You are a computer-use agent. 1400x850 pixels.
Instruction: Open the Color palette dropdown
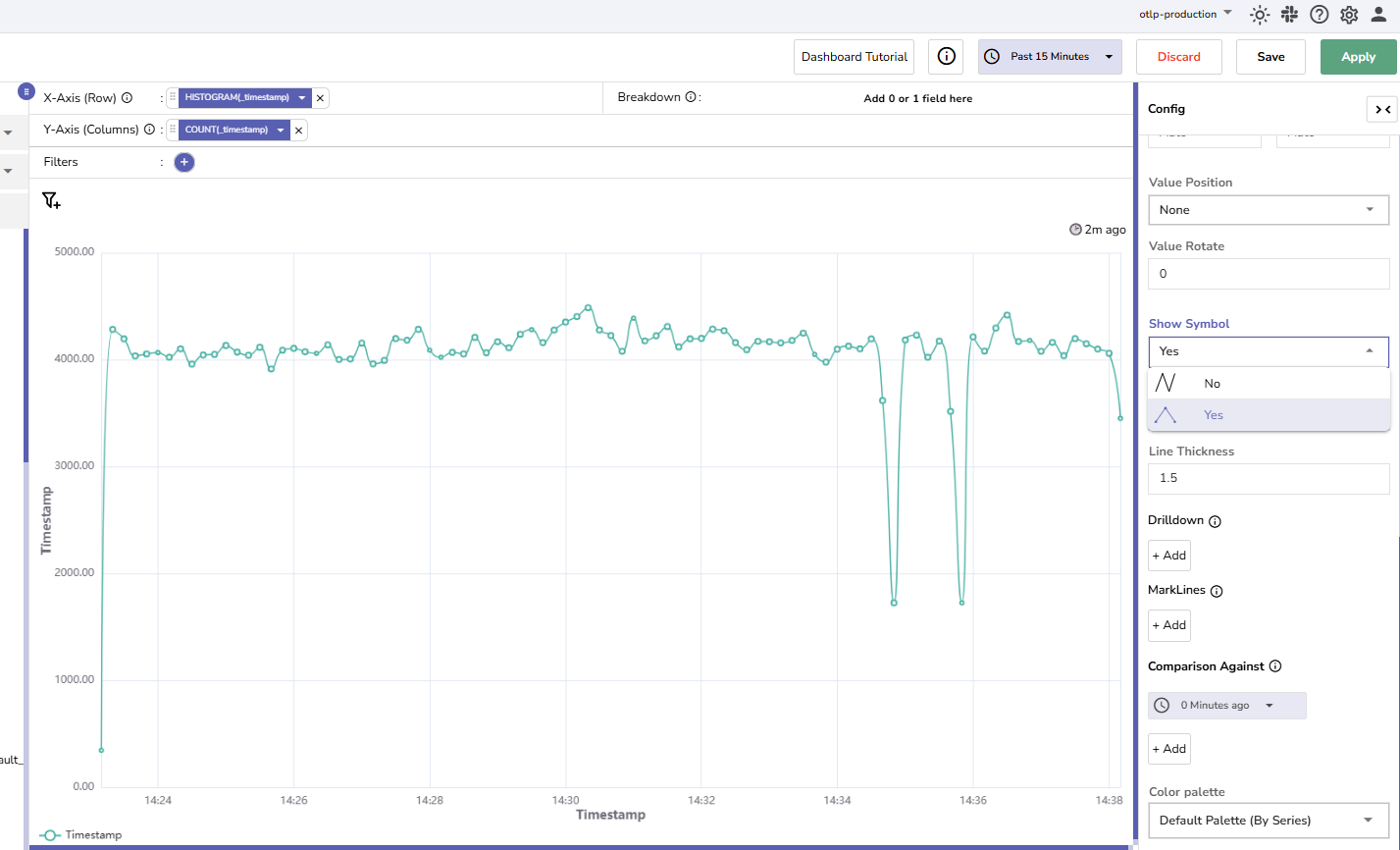click(1268, 820)
